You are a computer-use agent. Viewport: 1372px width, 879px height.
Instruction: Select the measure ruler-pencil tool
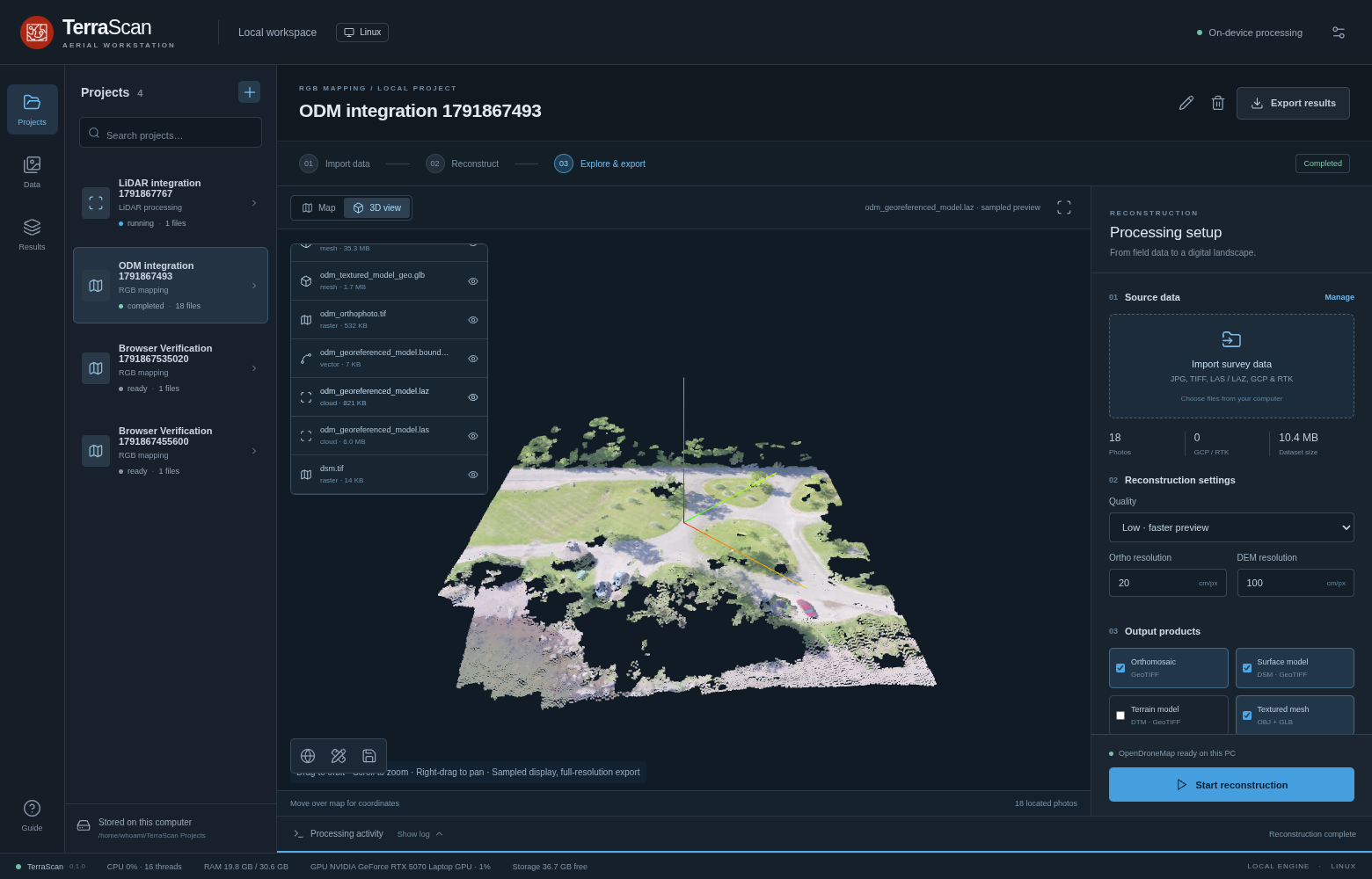coord(339,756)
